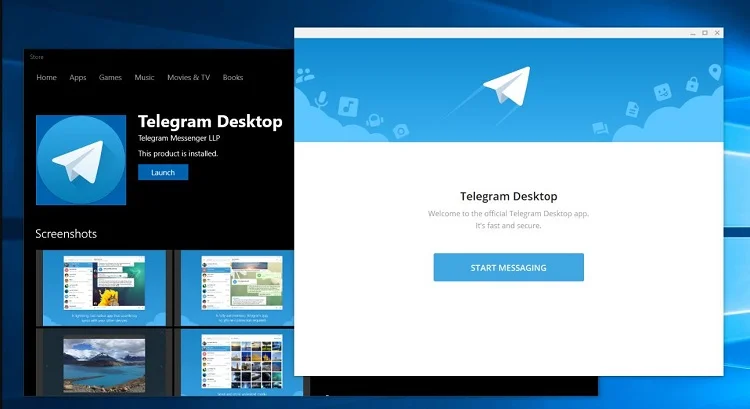Launch Telegram Desktop from the Store
750x409 pixels.
[x=163, y=172]
